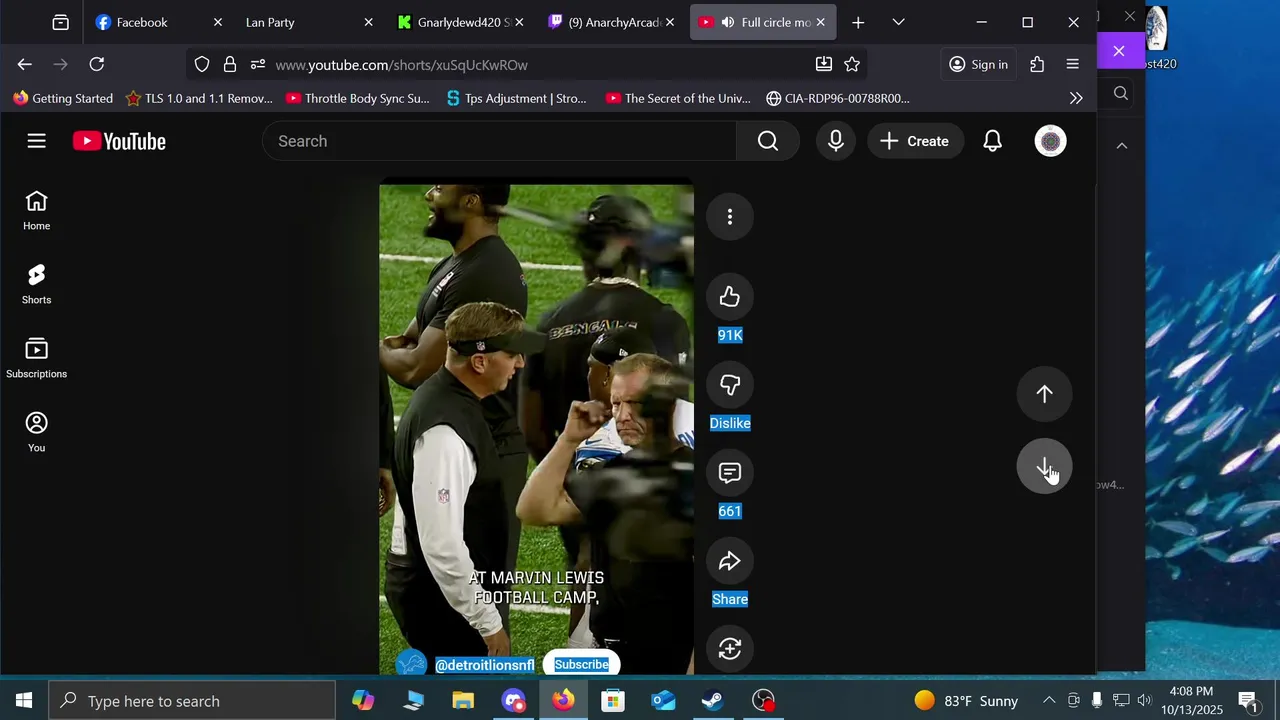Screen dimensions: 1280x720
Task: Open the Getting Started bookmark
Action: pyautogui.click(x=63, y=98)
